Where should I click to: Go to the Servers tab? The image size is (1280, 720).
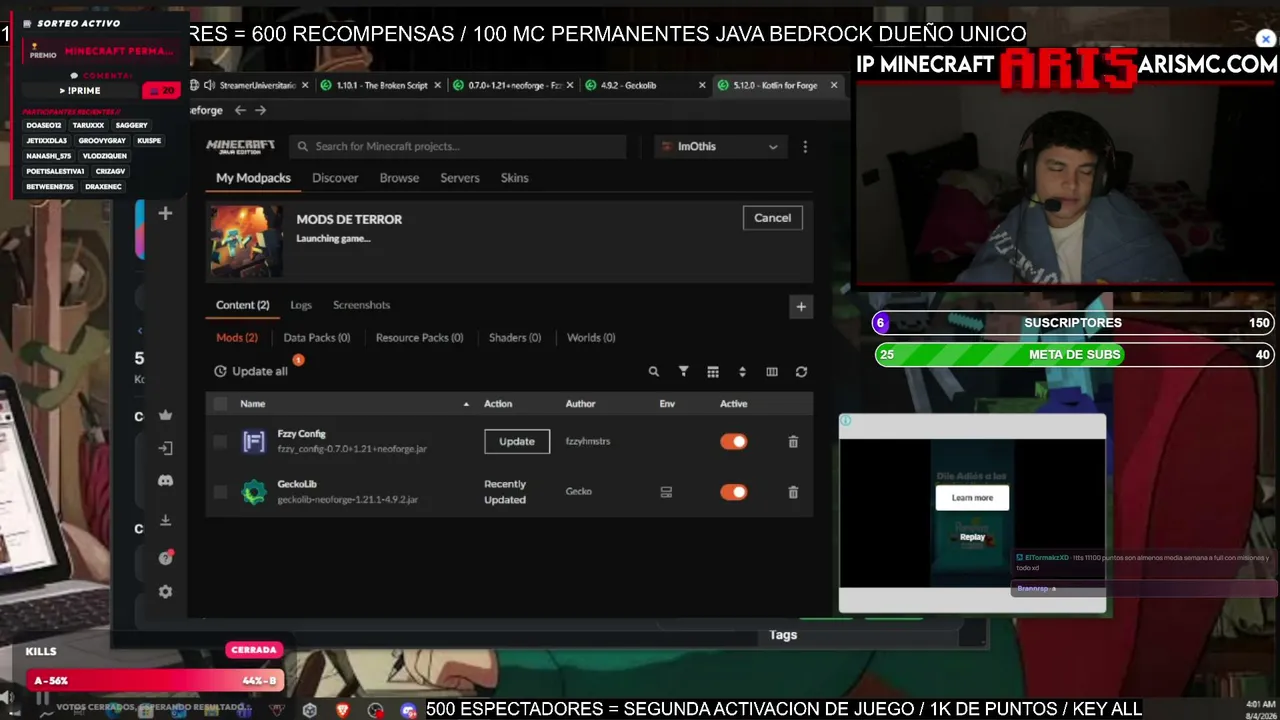click(x=460, y=178)
